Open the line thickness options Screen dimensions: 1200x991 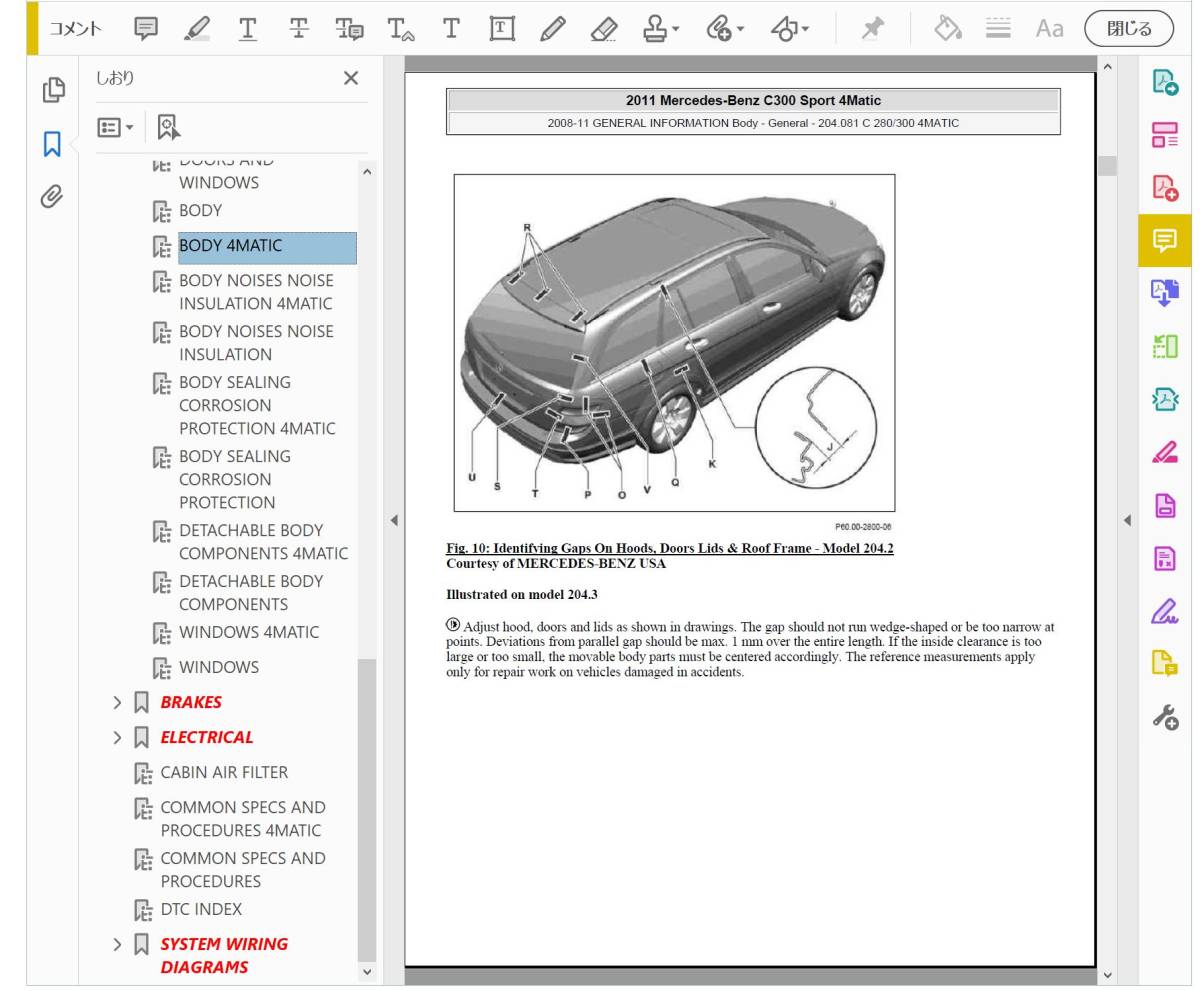pos(998,29)
